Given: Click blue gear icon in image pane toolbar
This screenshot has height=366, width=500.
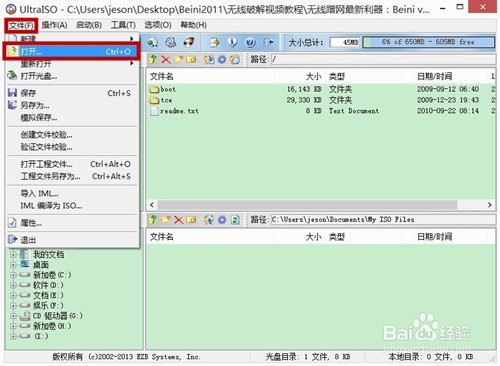Looking at the screenshot, I should 222,60.
